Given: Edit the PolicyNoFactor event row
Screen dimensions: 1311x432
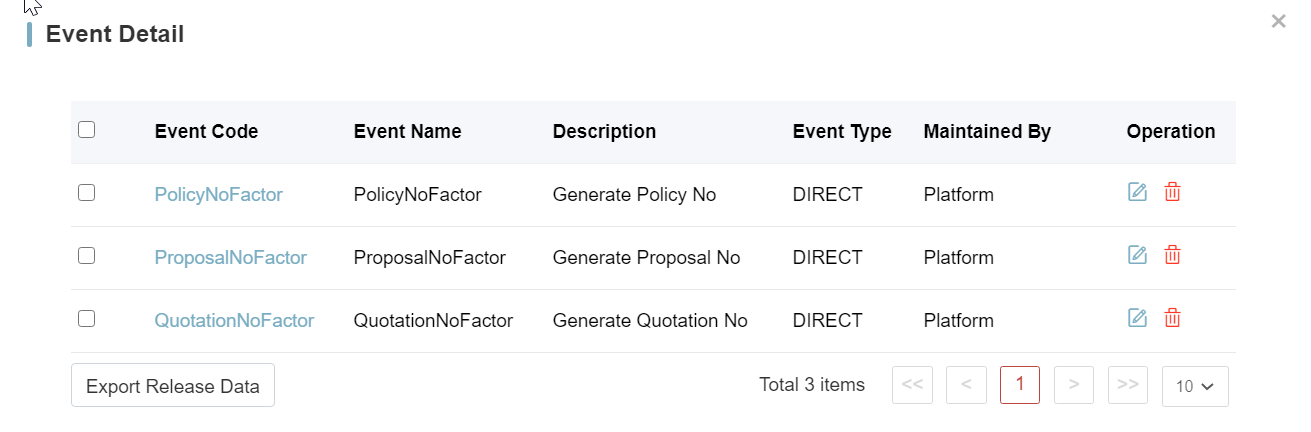Looking at the screenshot, I should coord(1137,193).
